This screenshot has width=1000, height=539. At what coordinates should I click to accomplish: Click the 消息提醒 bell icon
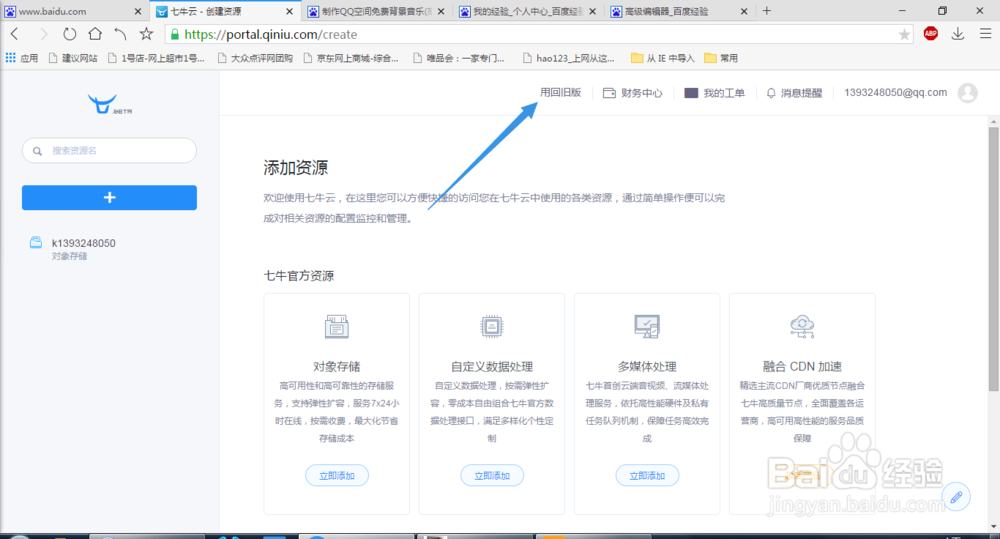(770, 93)
